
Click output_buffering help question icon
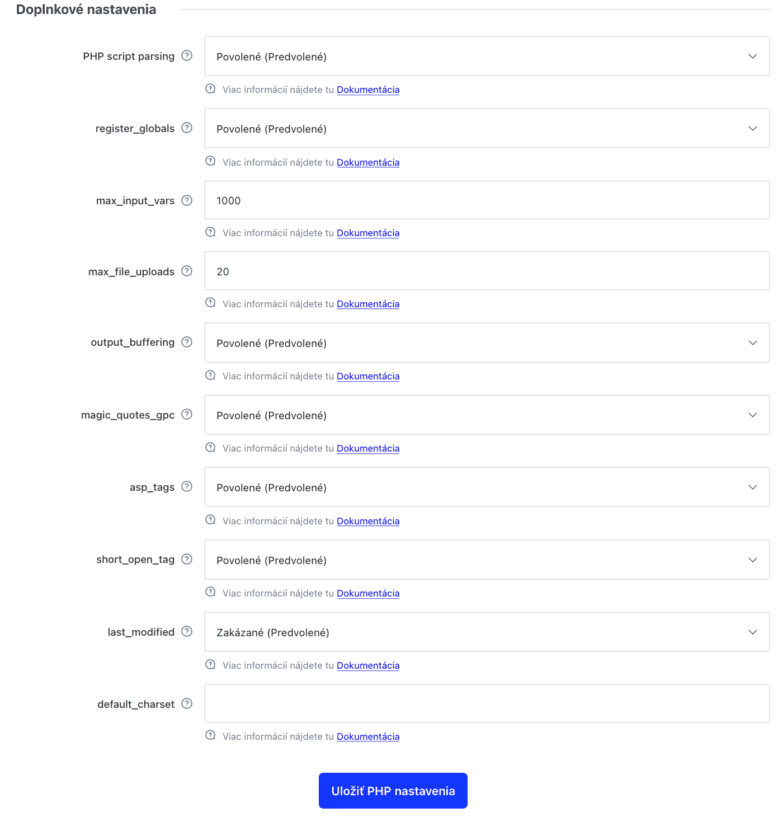tap(187, 342)
